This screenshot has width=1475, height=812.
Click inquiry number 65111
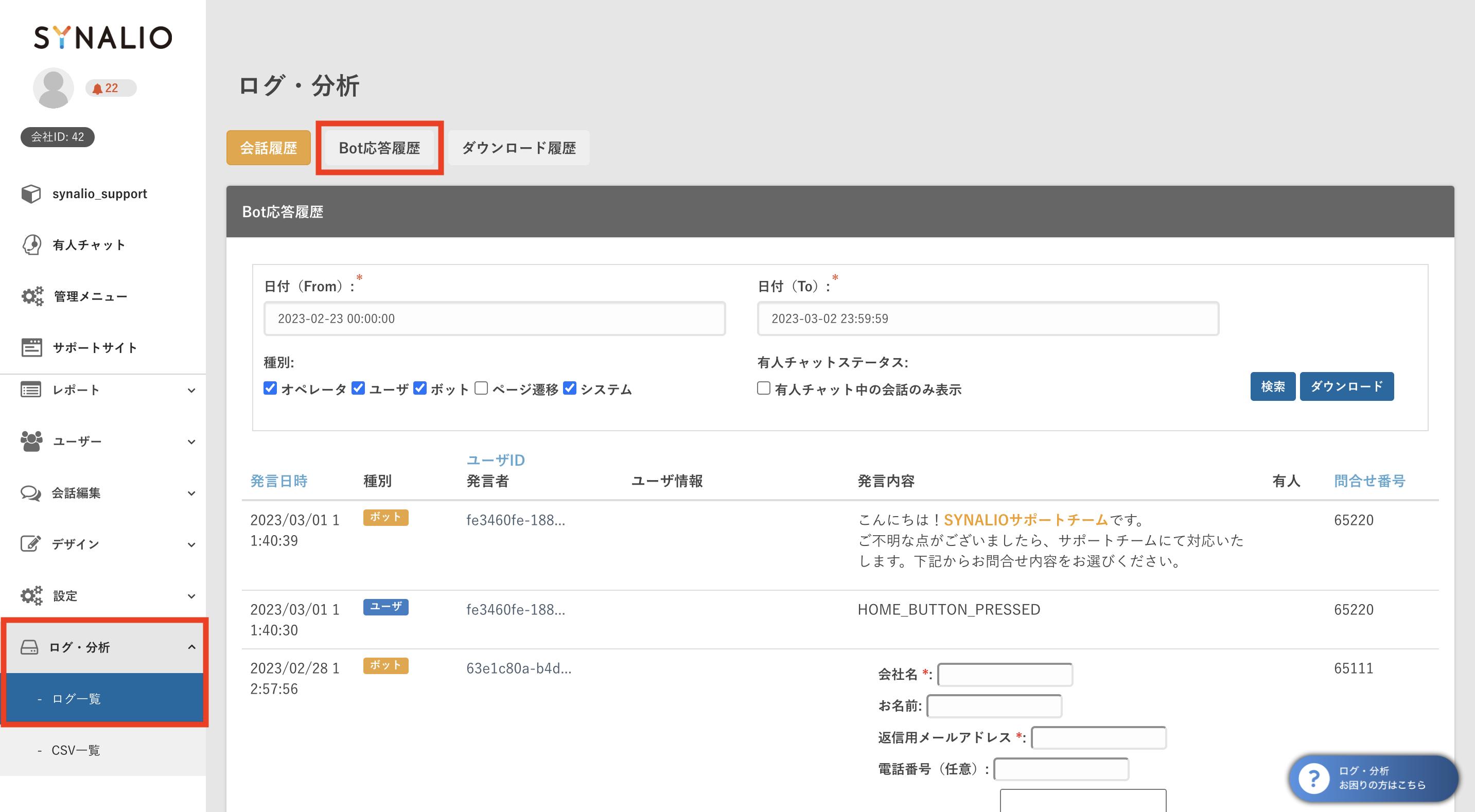pyautogui.click(x=1354, y=668)
